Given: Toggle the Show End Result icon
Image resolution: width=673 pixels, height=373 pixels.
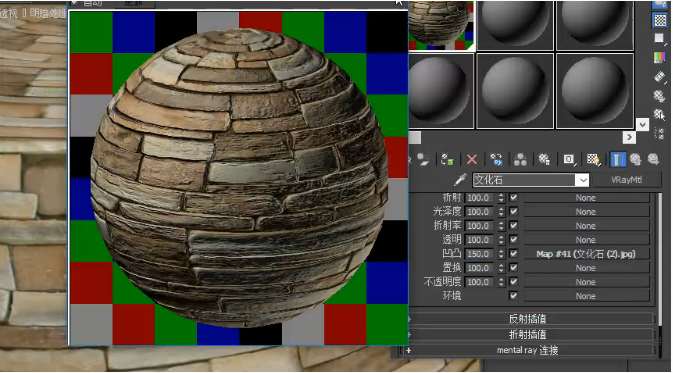Looking at the screenshot, I should click(617, 160).
